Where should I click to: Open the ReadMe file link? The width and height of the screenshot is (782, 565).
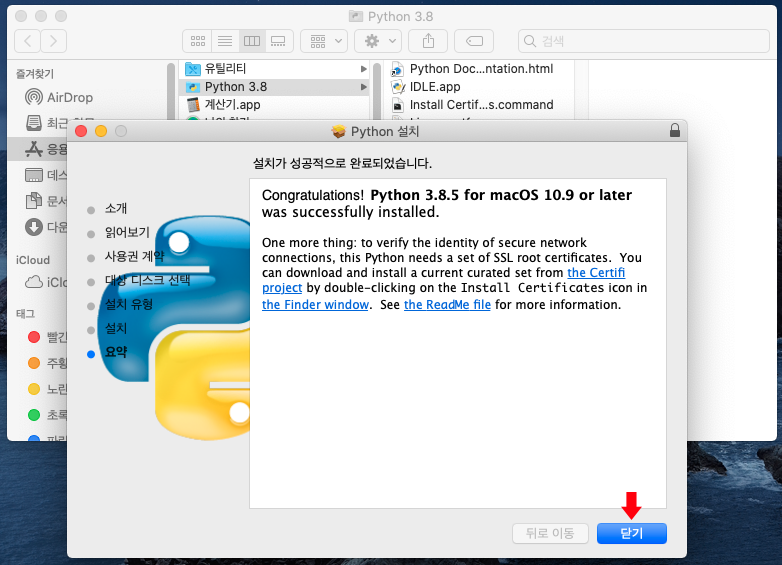(447, 305)
